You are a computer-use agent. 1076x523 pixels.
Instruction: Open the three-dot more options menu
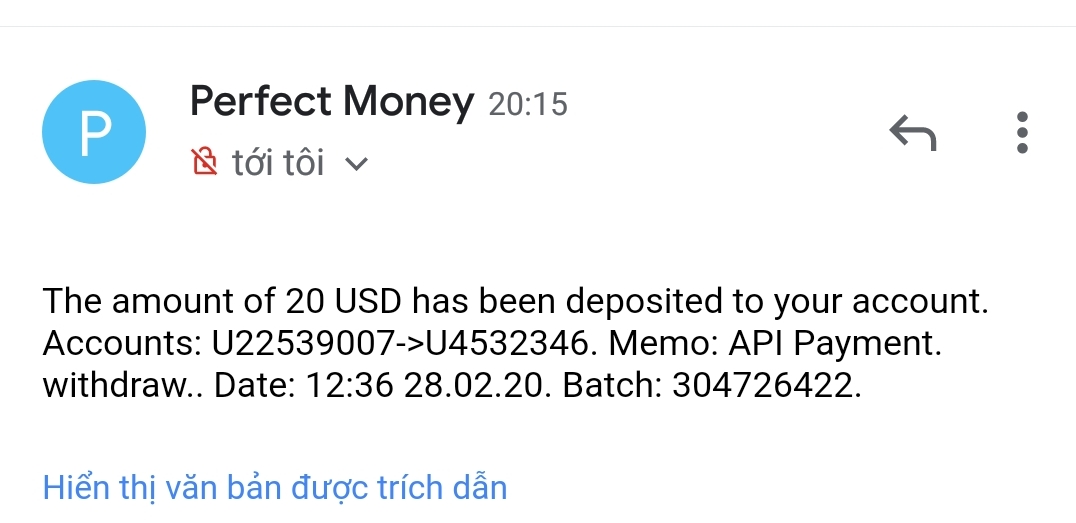click(x=1021, y=132)
